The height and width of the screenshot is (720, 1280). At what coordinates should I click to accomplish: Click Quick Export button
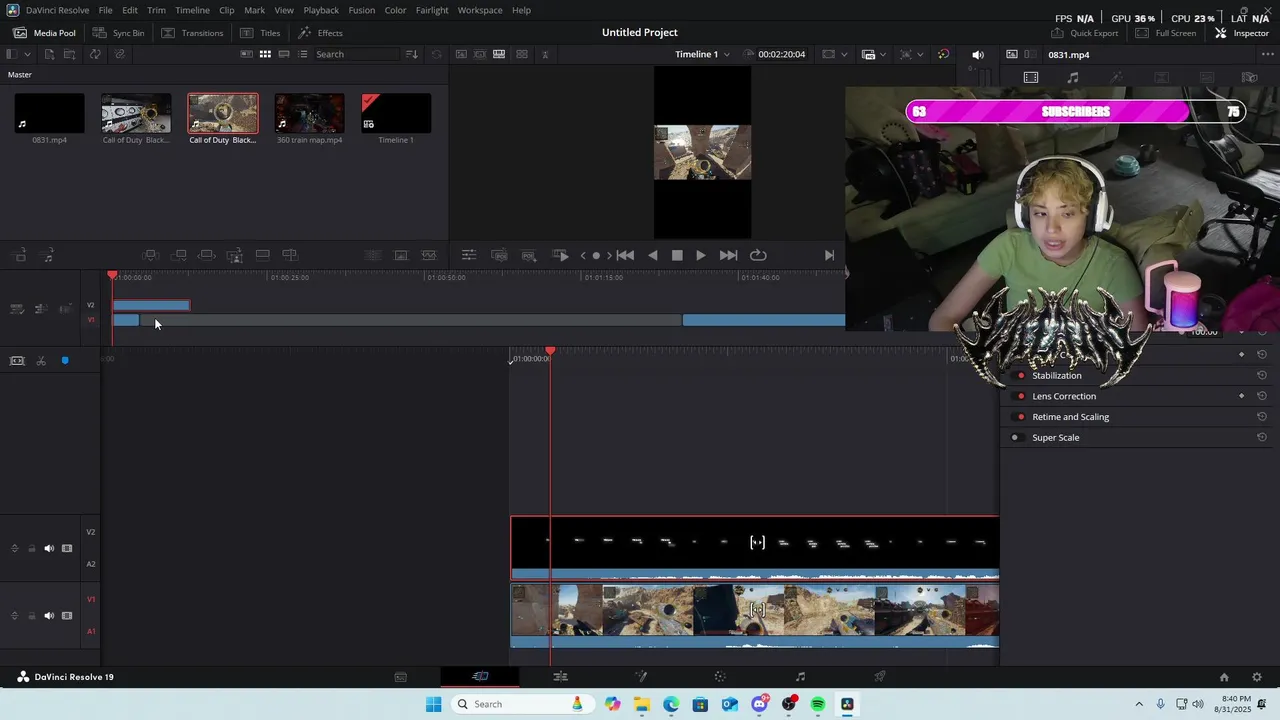tap(1084, 33)
